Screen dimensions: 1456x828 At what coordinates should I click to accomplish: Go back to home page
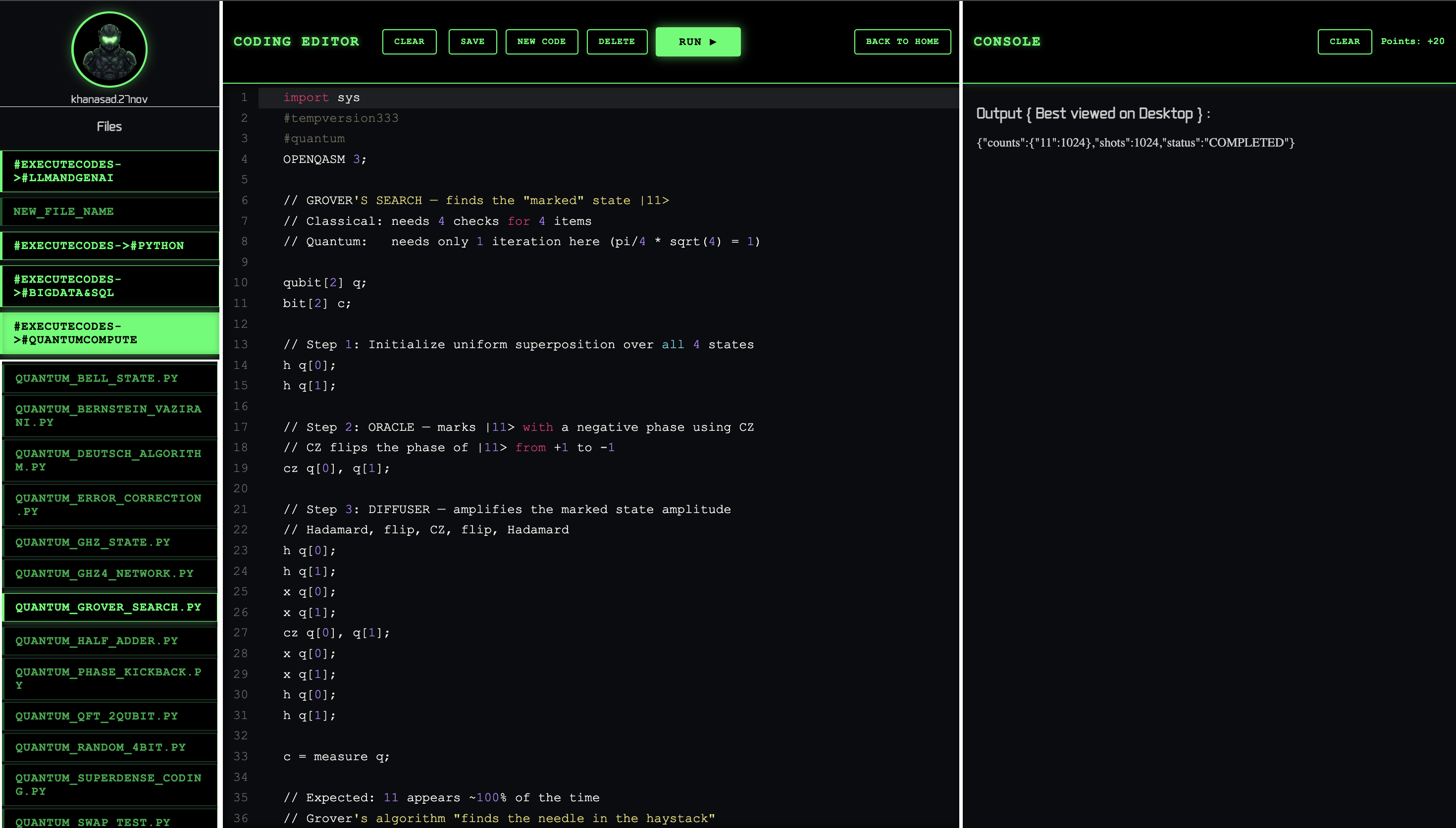tap(902, 42)
